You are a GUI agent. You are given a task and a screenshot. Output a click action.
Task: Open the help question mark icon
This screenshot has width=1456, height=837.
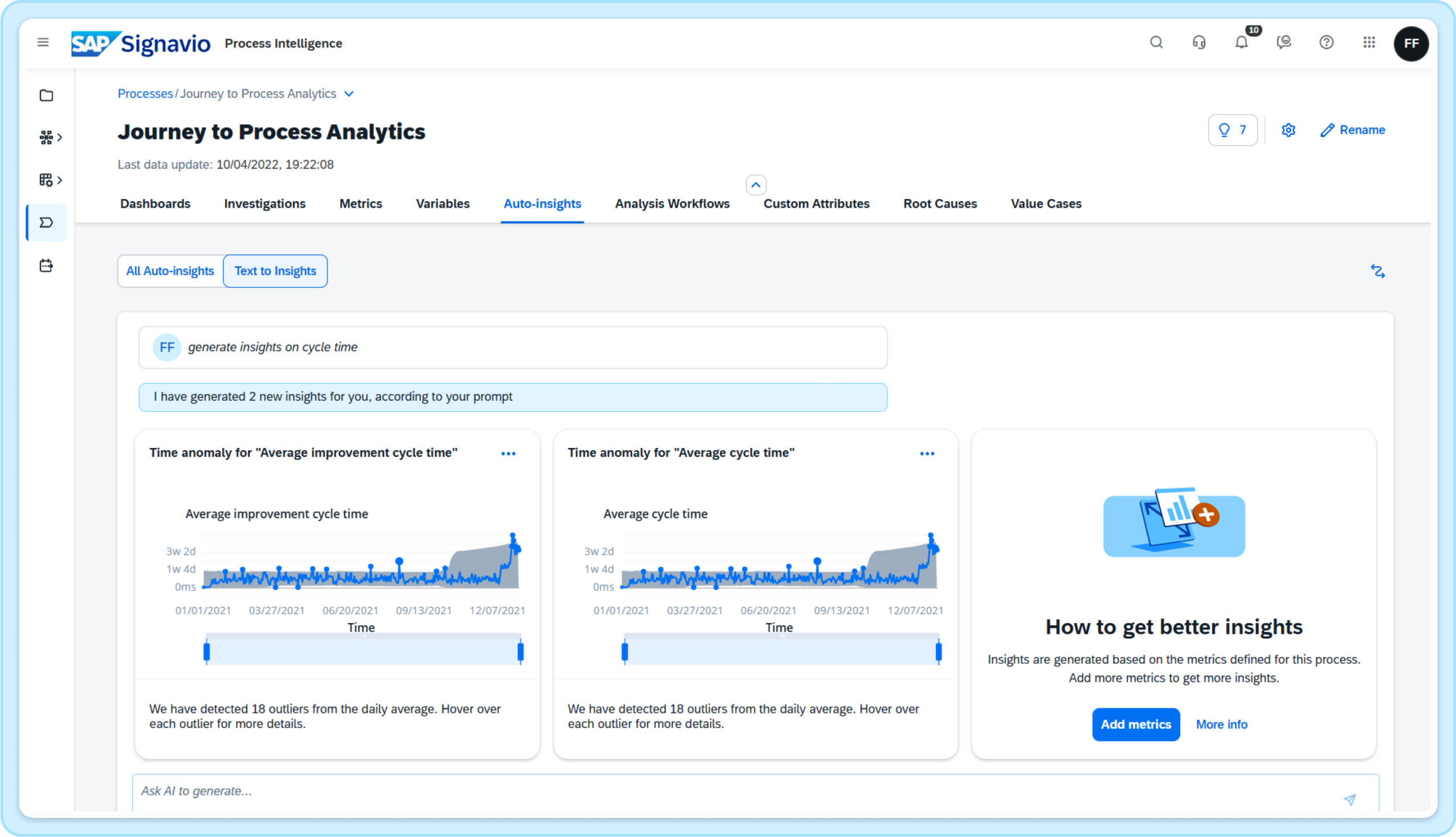(x=1326, y=43)
